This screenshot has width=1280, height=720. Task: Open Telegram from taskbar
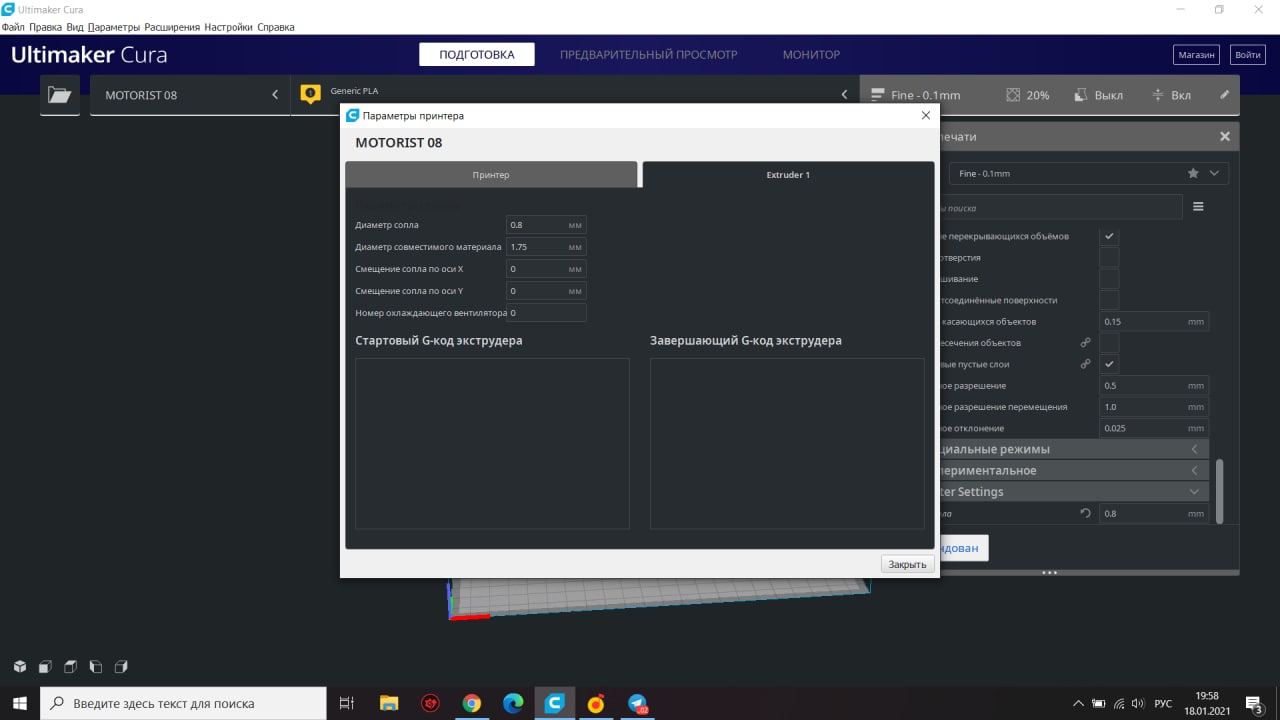[637, 703]
